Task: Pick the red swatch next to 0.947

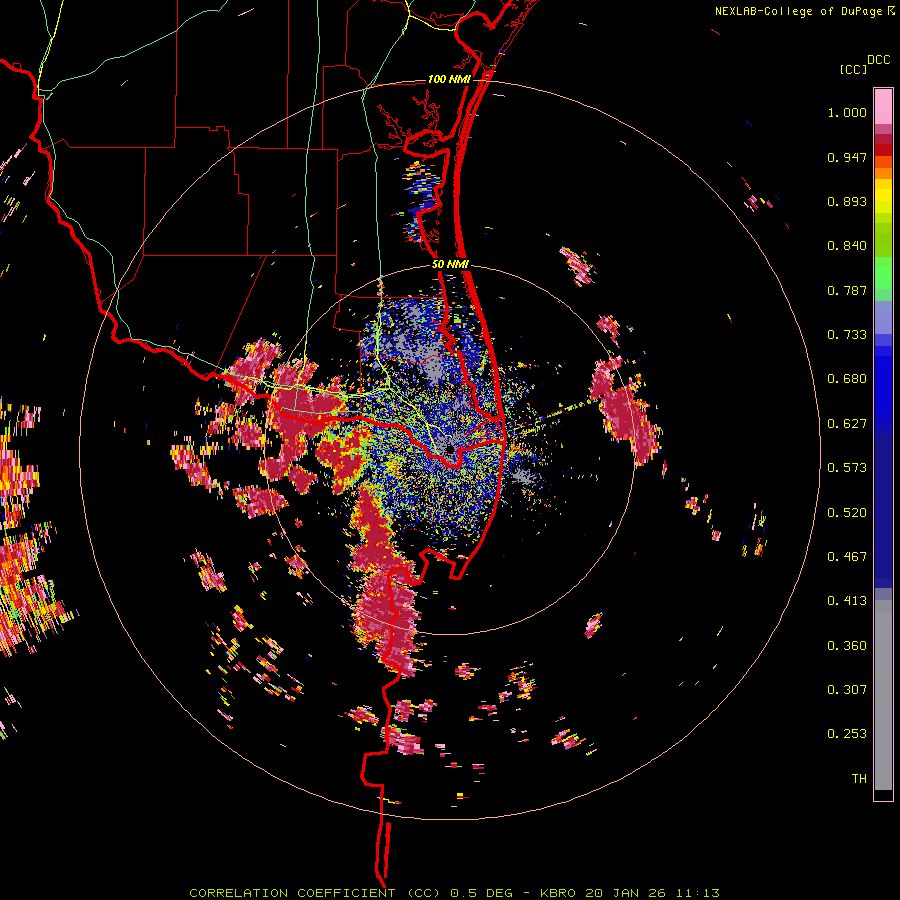Action: click(883, 150)
